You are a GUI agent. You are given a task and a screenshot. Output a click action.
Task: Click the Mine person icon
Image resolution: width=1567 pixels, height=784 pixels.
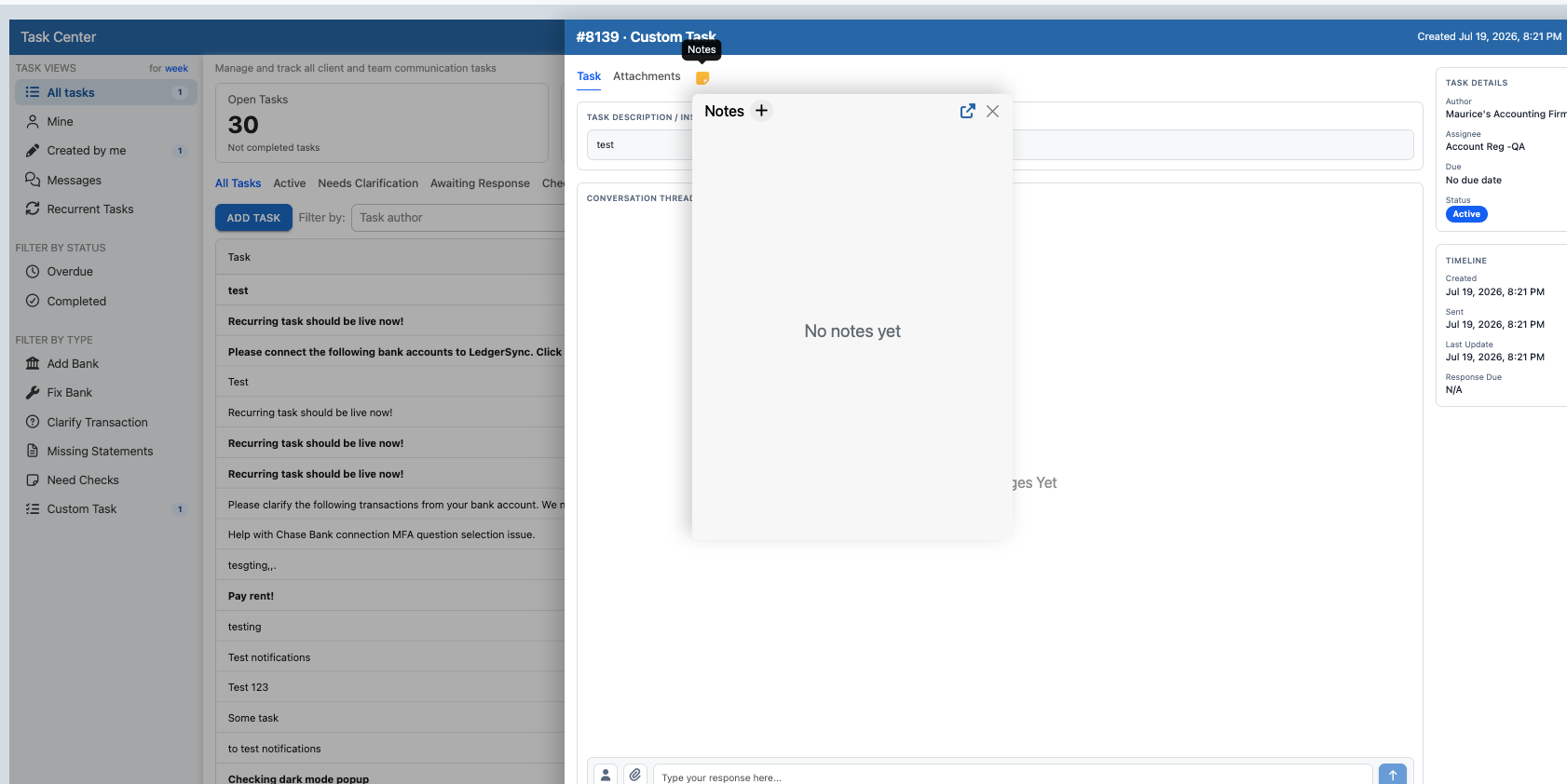(33, 121)
